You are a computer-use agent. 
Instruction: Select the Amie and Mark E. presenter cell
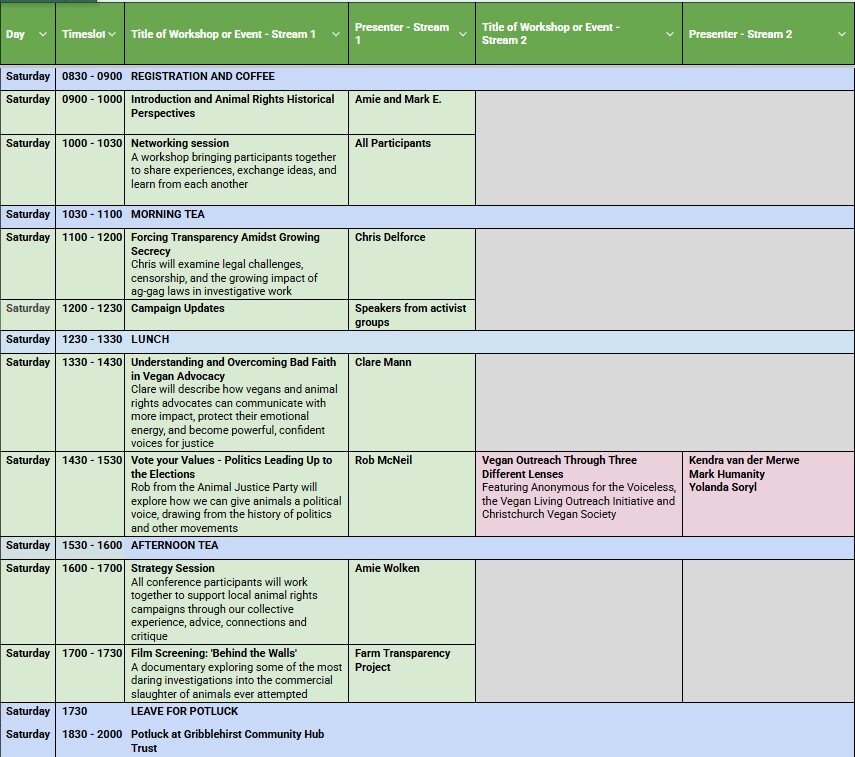tap(412, 112)
